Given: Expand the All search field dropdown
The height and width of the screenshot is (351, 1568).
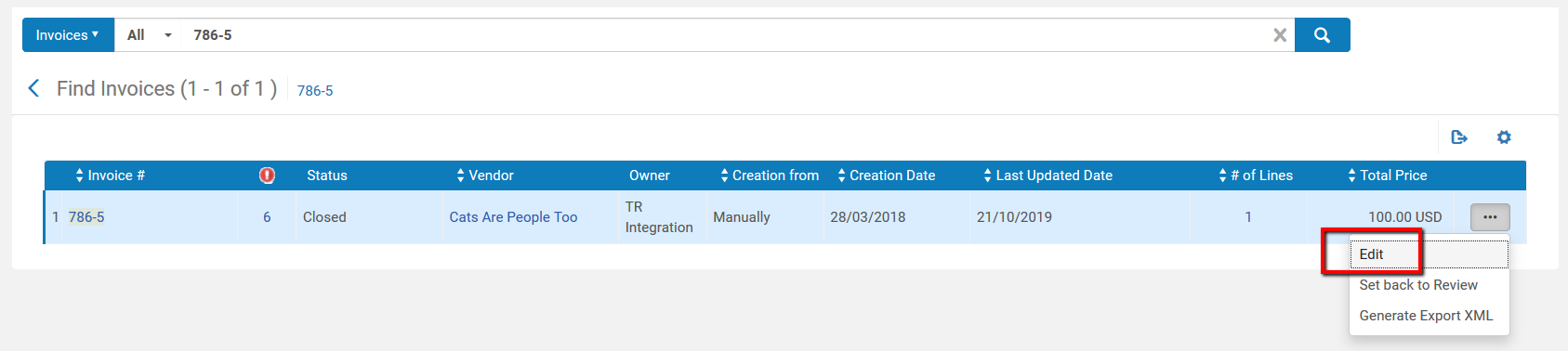Looking at the screenshot, I should (x=149, y=35).
